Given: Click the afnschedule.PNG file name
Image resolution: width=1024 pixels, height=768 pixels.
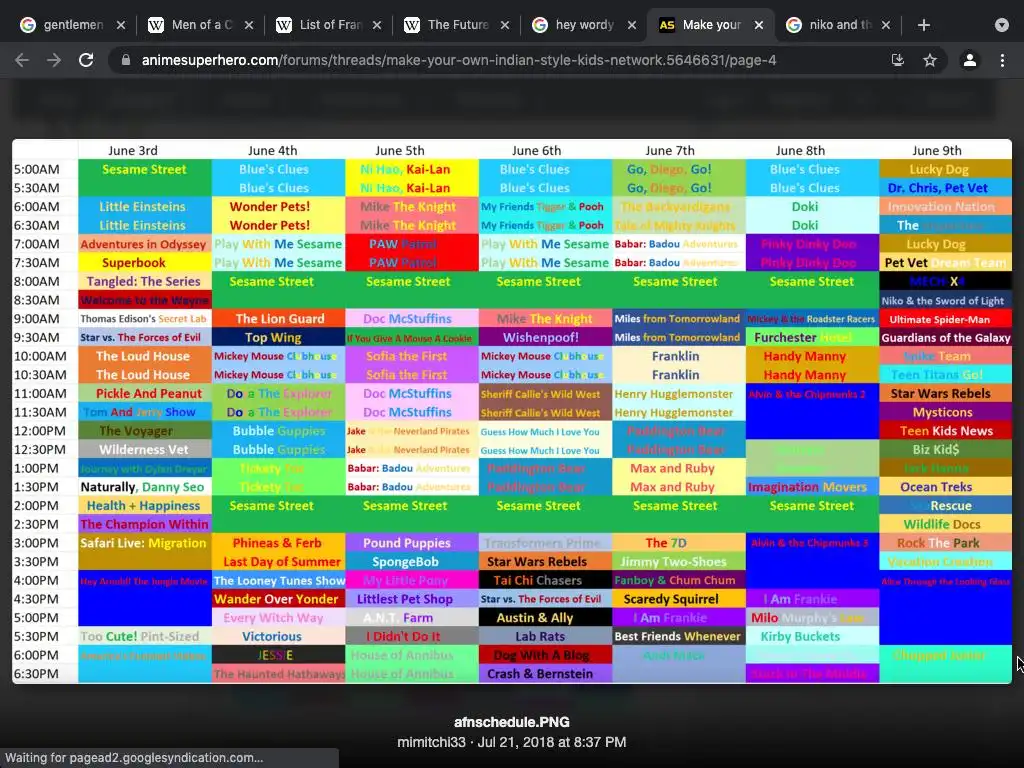Looking at the screenshot, I should (512, 722).
